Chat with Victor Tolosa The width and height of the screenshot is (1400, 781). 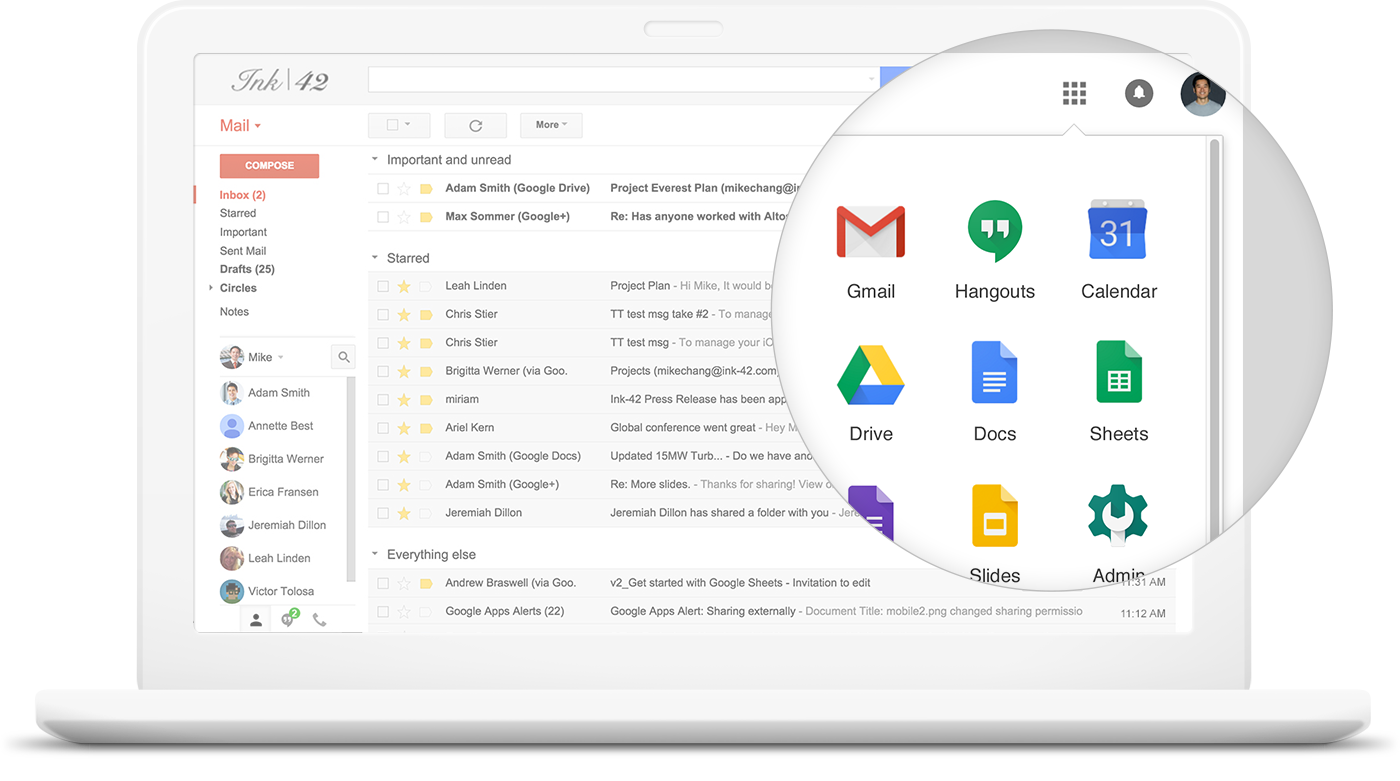pyautogui.click(x=281, y=591)
